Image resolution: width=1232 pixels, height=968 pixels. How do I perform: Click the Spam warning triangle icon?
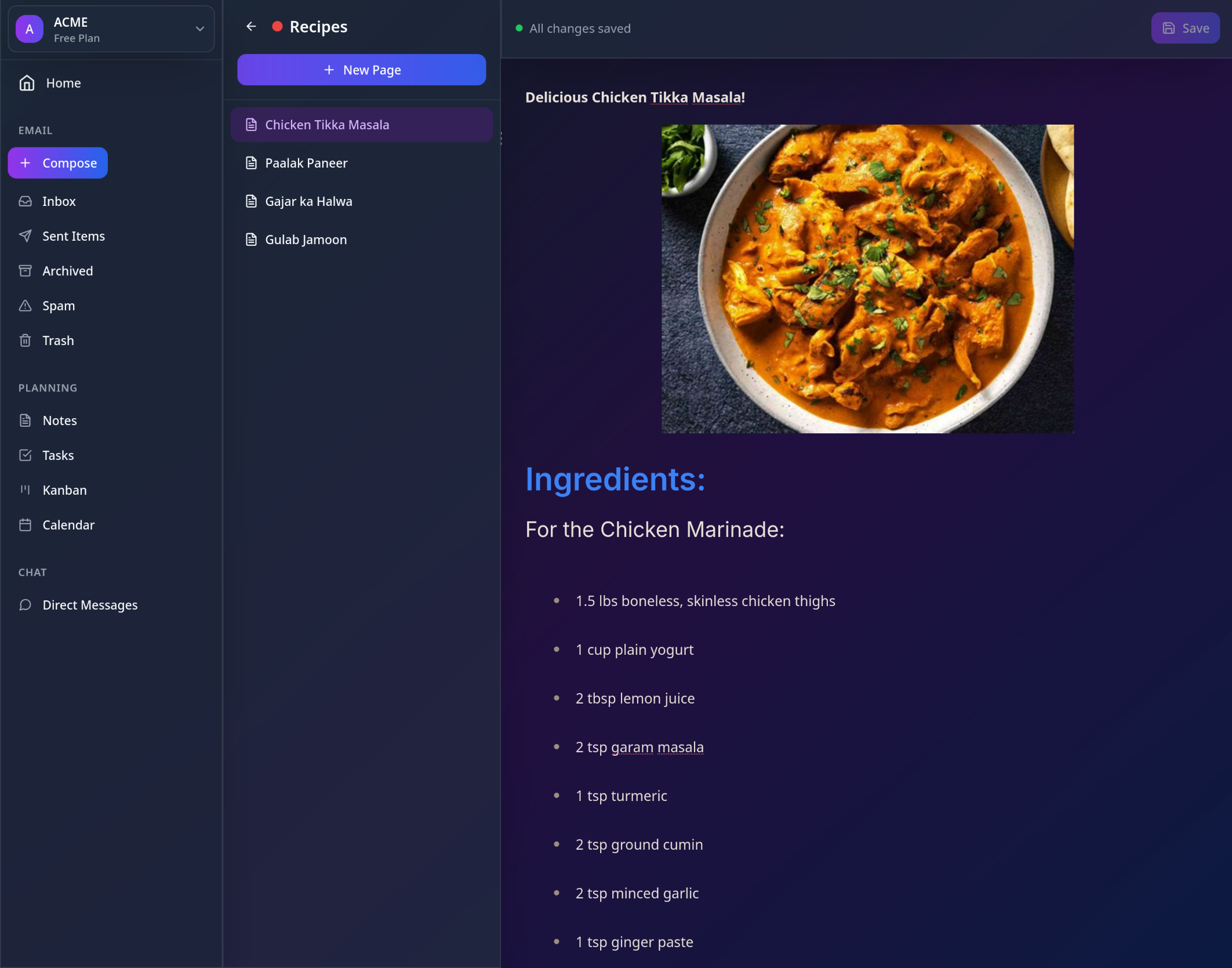[x=25, y=306]
